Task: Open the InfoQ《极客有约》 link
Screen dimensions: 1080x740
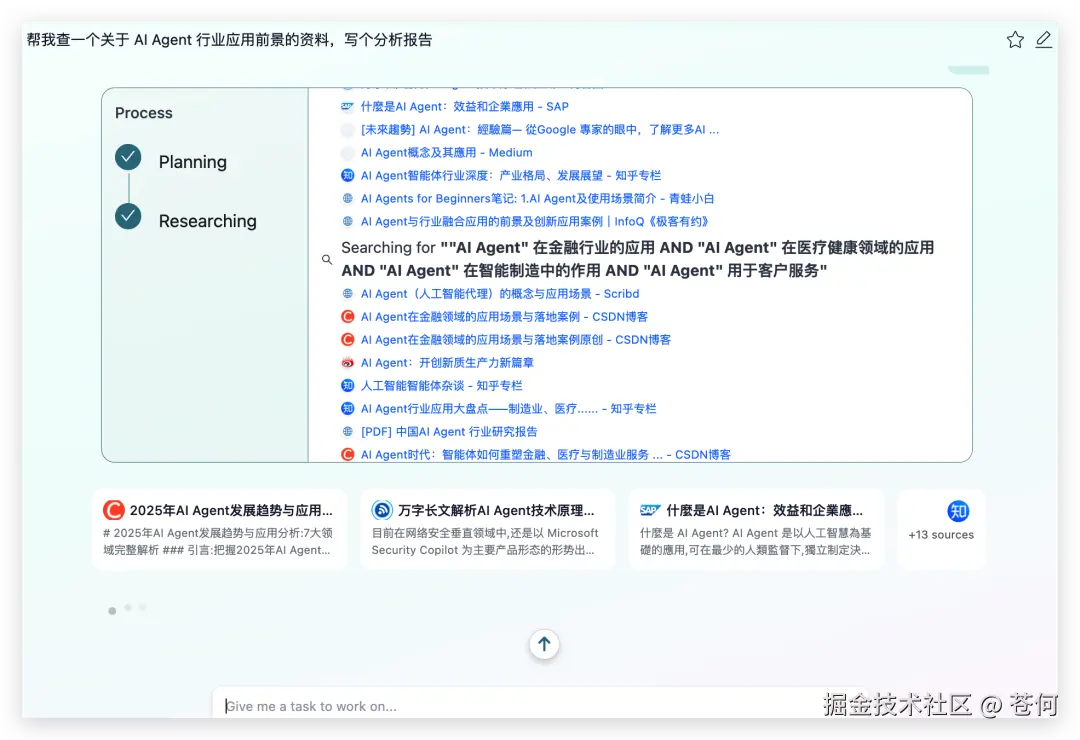Action: (534, 221)
